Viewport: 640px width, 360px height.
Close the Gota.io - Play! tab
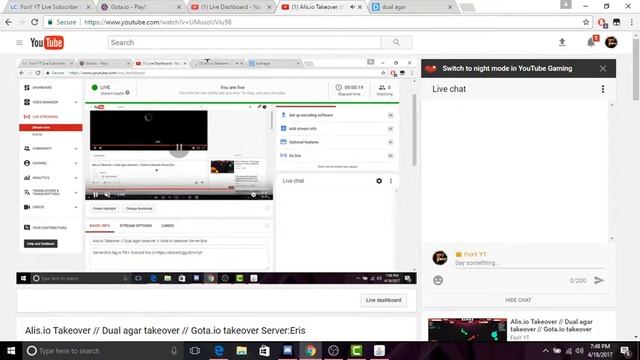178,7
